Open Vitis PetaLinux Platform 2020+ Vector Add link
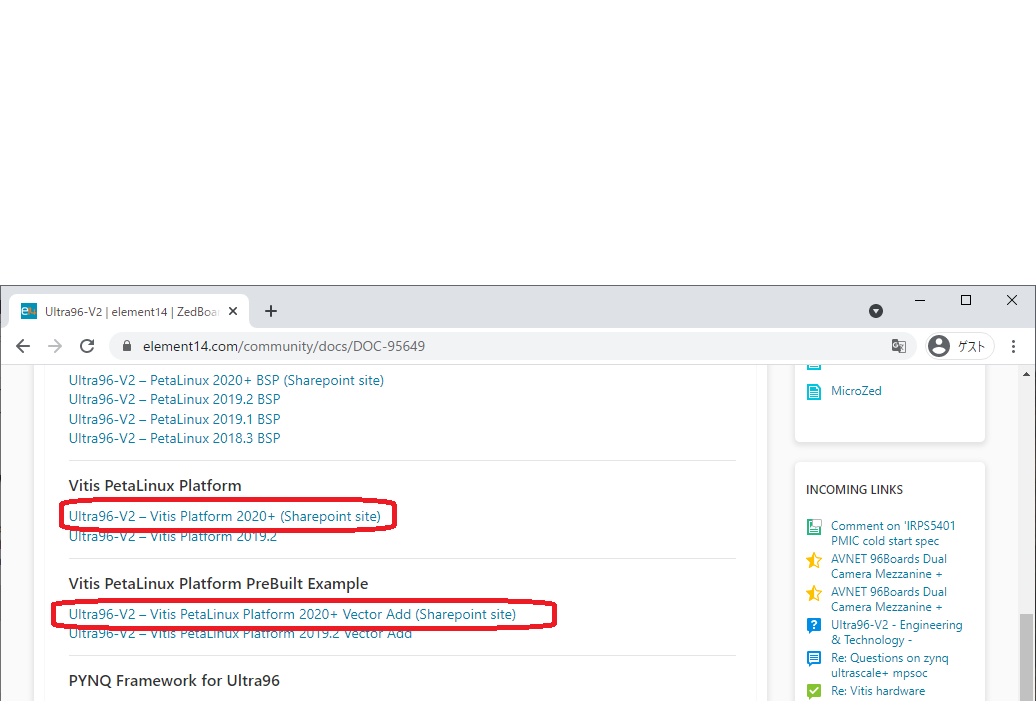 (x=292, y=614)
